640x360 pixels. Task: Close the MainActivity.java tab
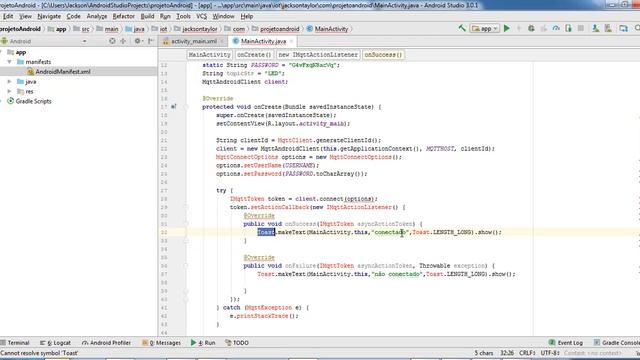coord(291,41)
